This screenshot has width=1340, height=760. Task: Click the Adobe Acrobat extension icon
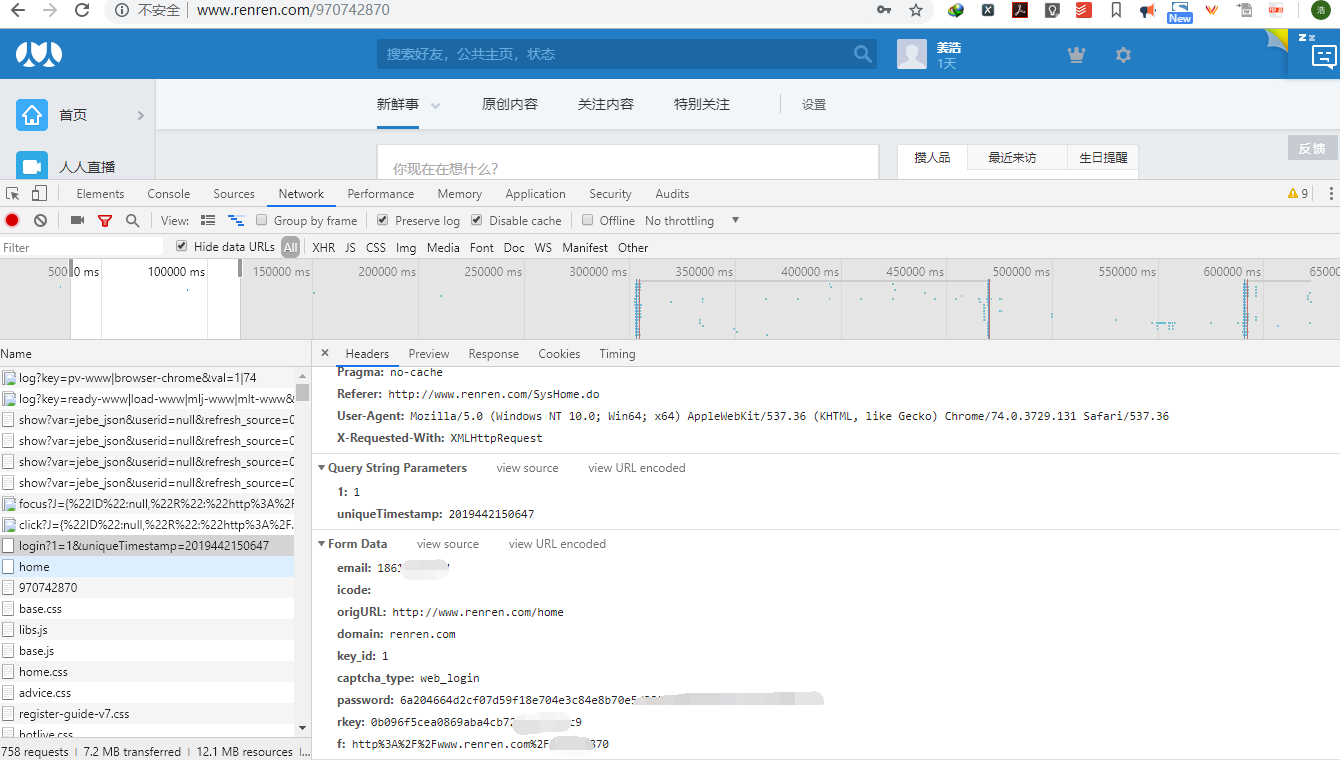click(x=1020, y=10)
